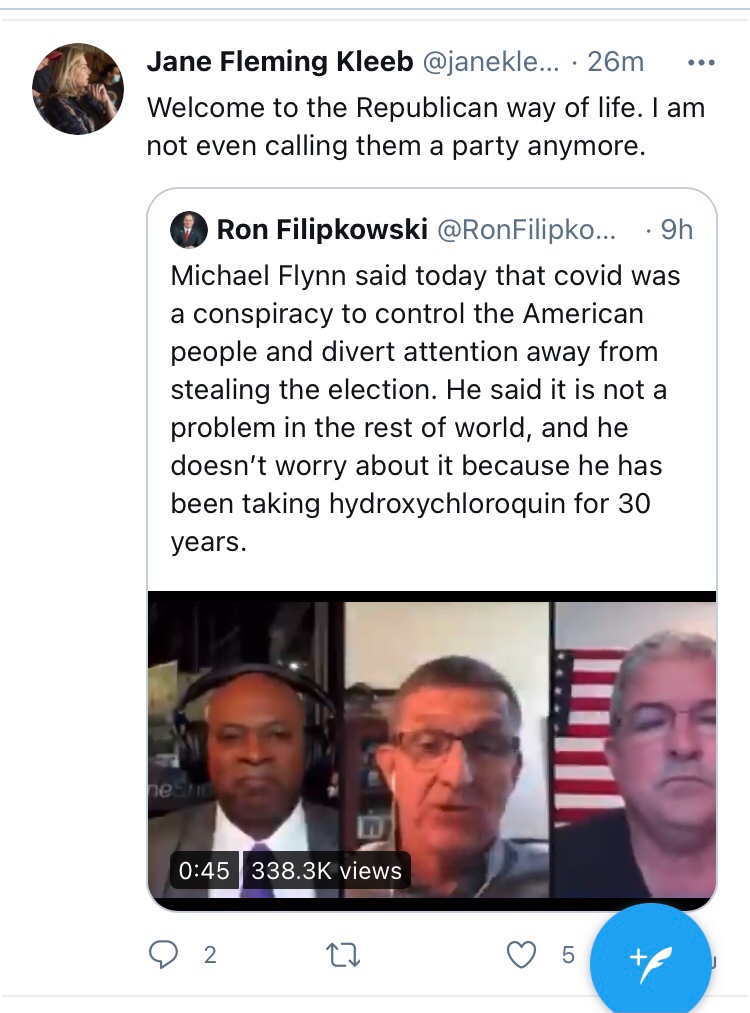Open the three-dot more options menu

(702, 63)
